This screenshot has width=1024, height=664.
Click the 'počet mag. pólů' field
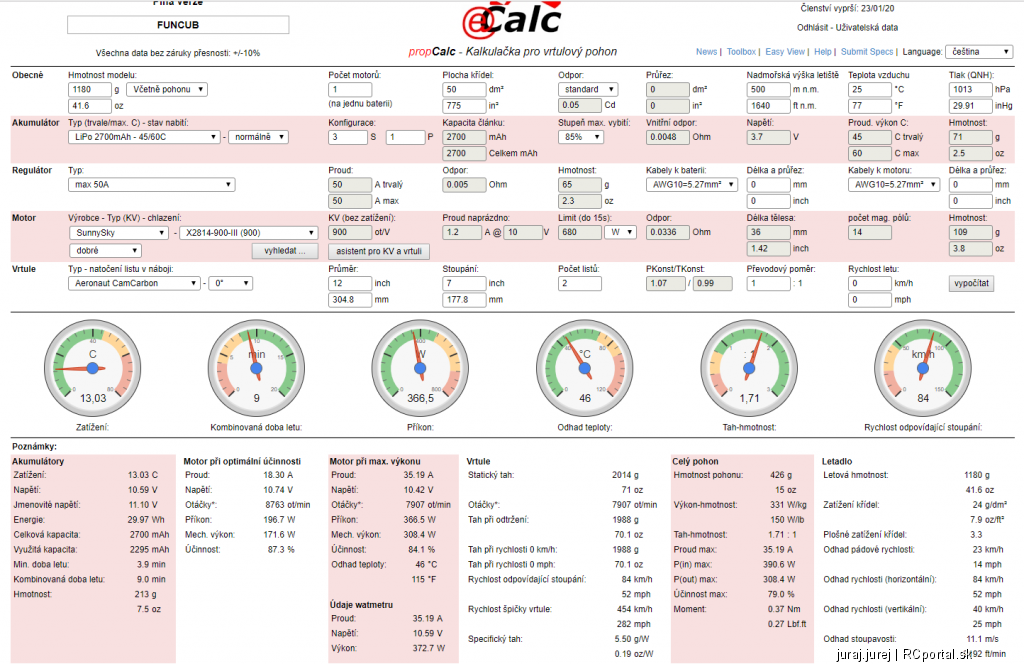870,232
